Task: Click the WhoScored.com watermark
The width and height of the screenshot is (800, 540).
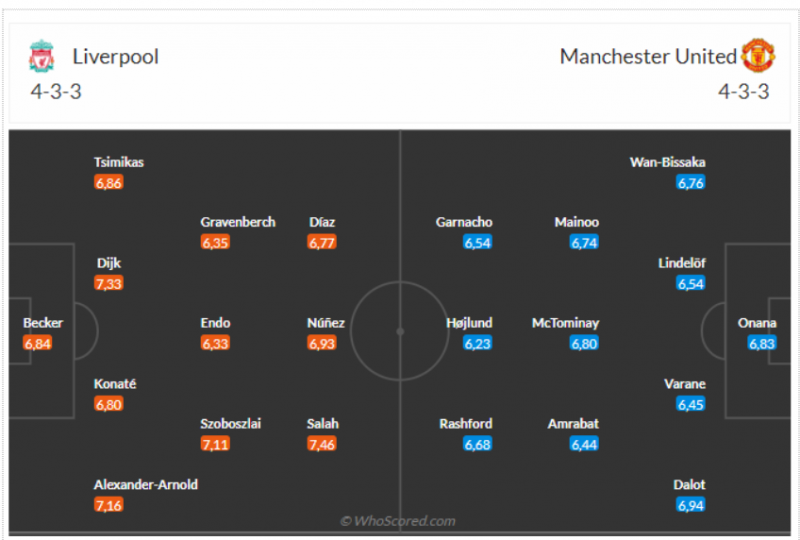Action: (398, 521)
